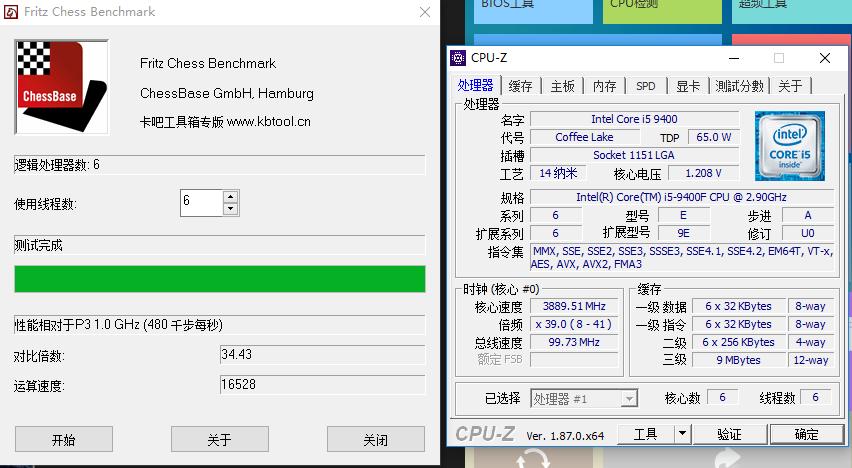
Task: Click the Coffee Lake codename field
Action: click(x=584, y=137)
